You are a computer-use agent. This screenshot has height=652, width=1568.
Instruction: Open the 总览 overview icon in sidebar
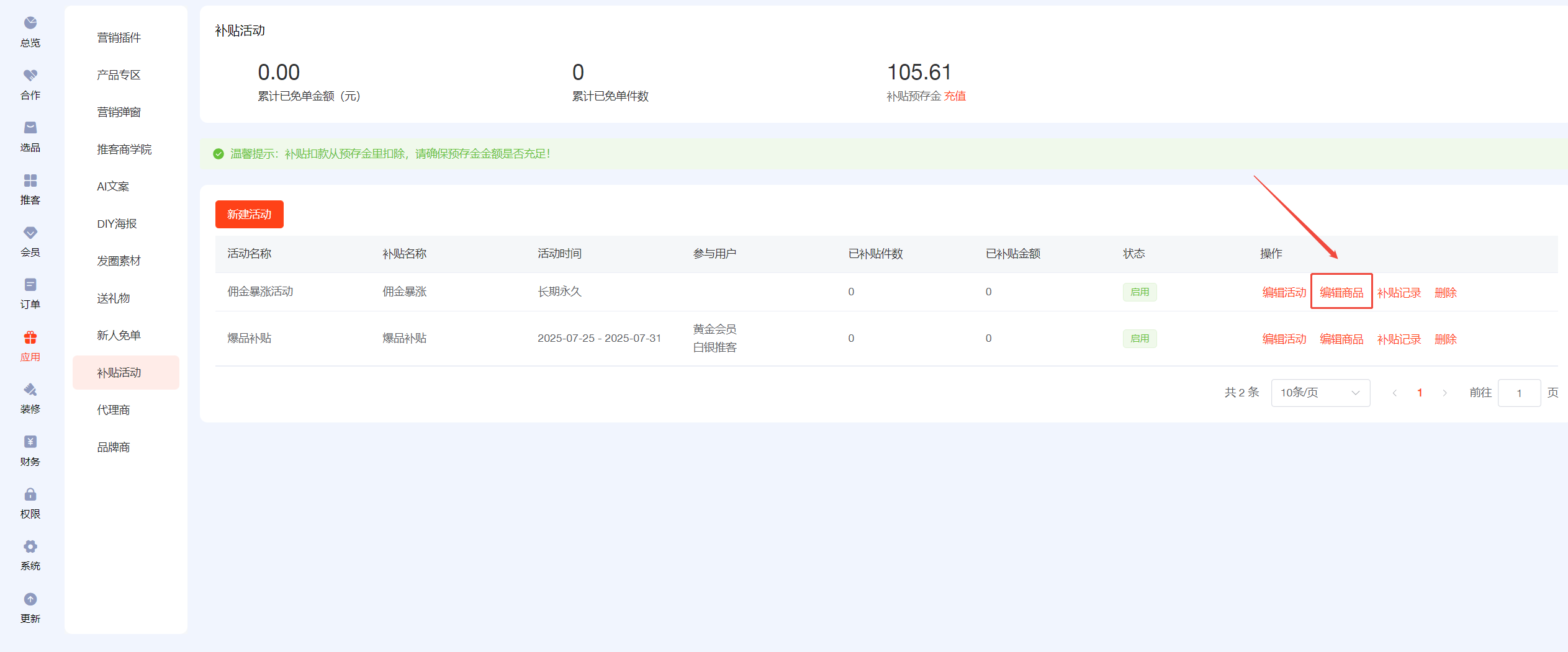(x=30, y=24)
